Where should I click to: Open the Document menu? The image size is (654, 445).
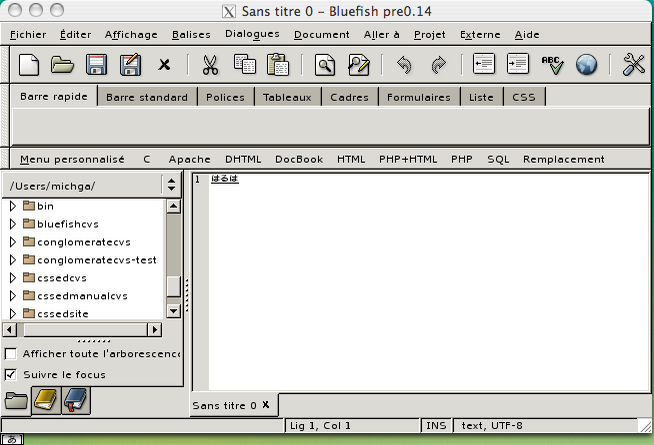point(322,35)
